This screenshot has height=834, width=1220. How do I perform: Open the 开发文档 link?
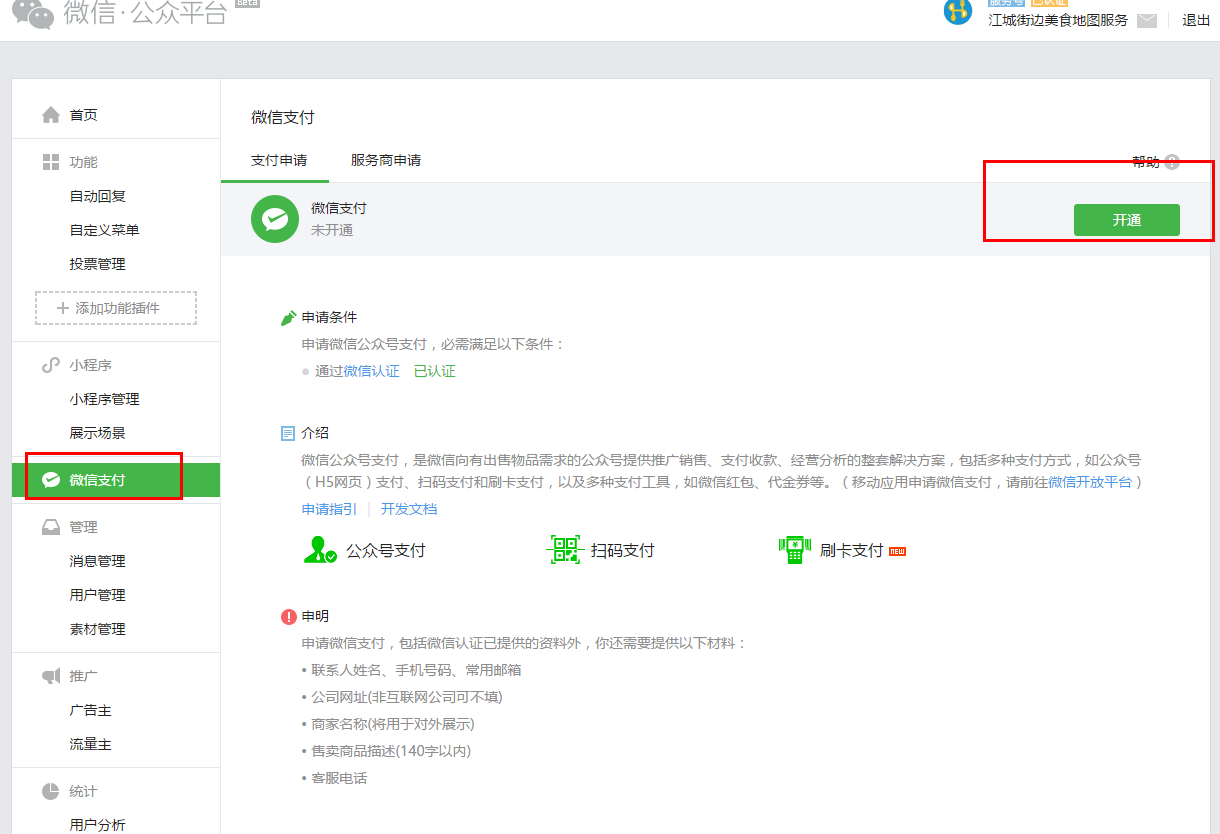point(409,509)
